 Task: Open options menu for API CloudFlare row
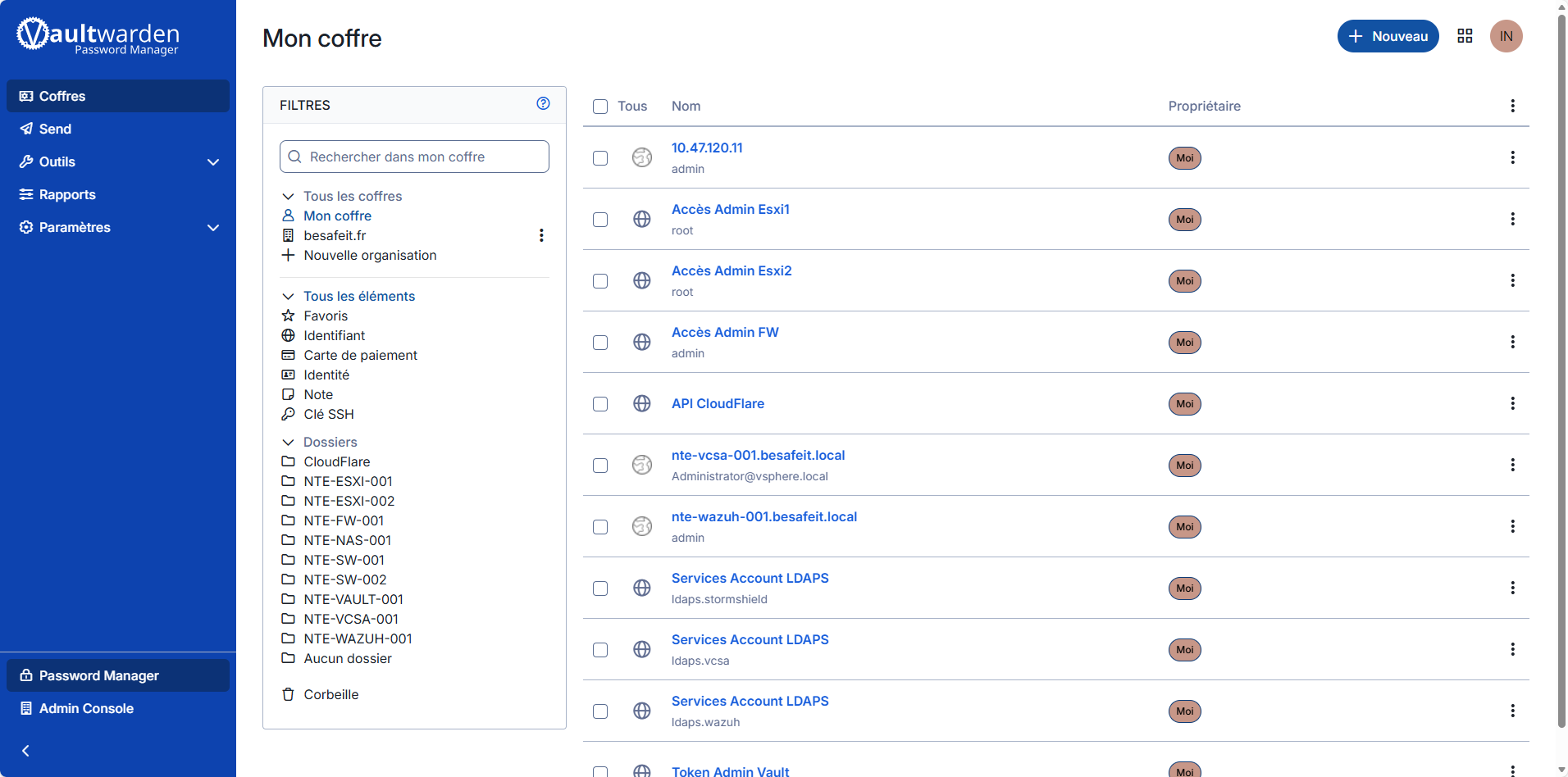[1512, 403]
